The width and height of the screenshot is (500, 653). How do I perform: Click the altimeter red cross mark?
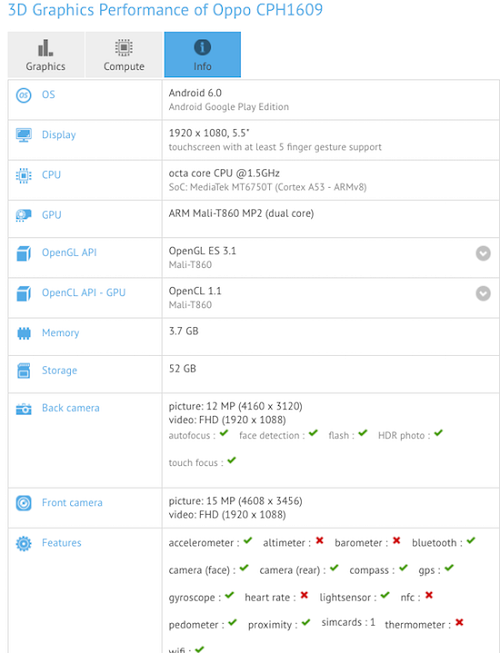pos(319,541)
